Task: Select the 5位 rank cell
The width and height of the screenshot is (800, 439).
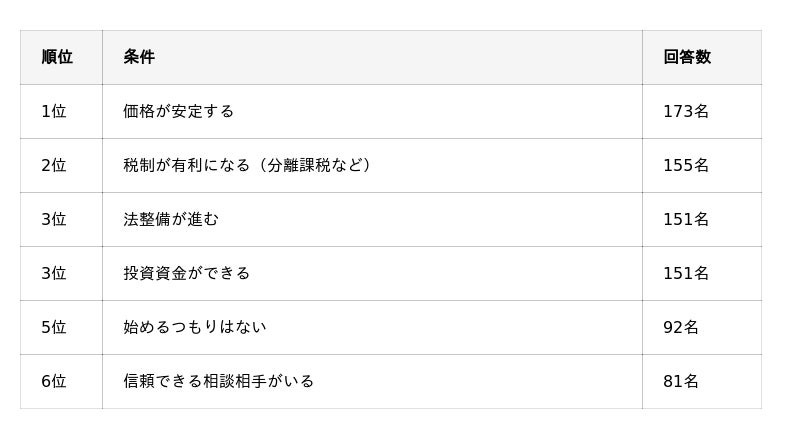Action: pos(54,327)
